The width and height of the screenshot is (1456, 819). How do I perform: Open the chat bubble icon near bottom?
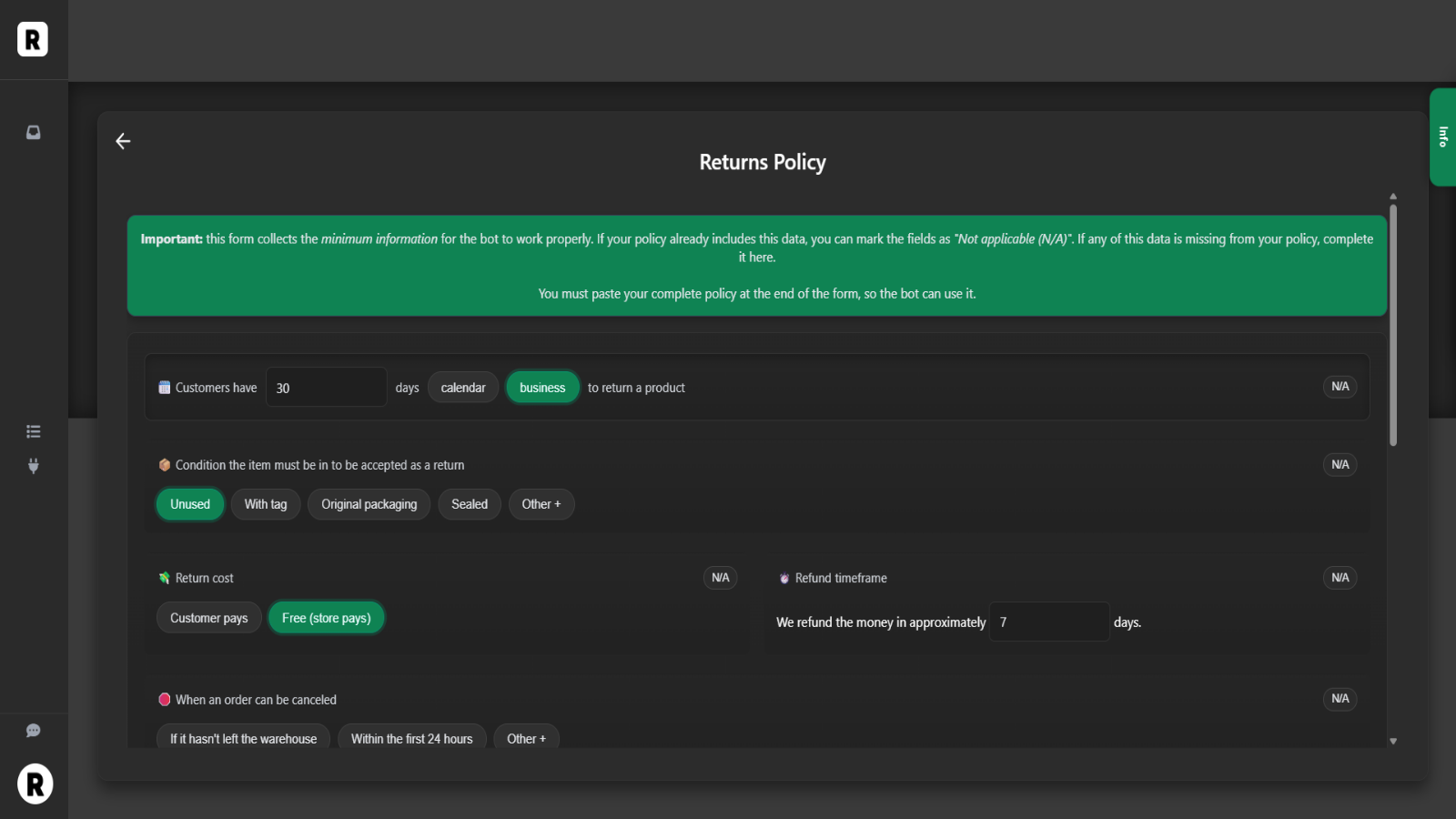point(33,730)
